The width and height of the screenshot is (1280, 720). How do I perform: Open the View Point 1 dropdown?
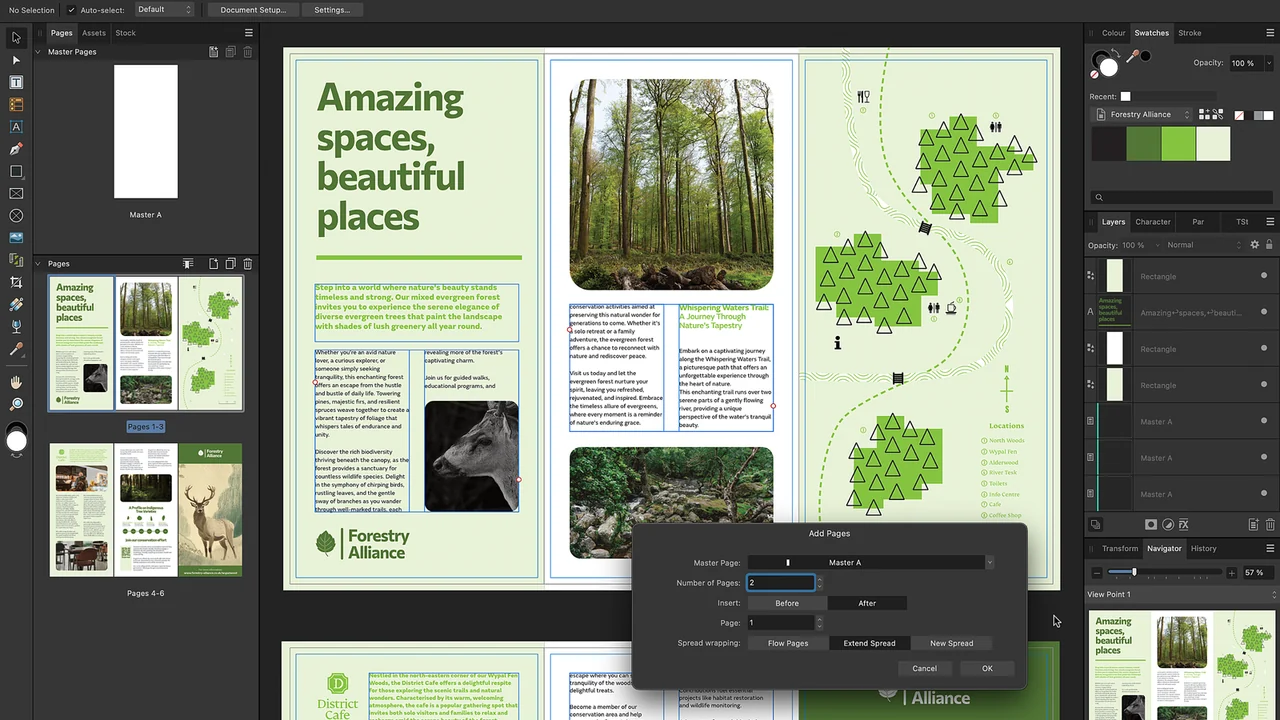tap(1181, 594)
